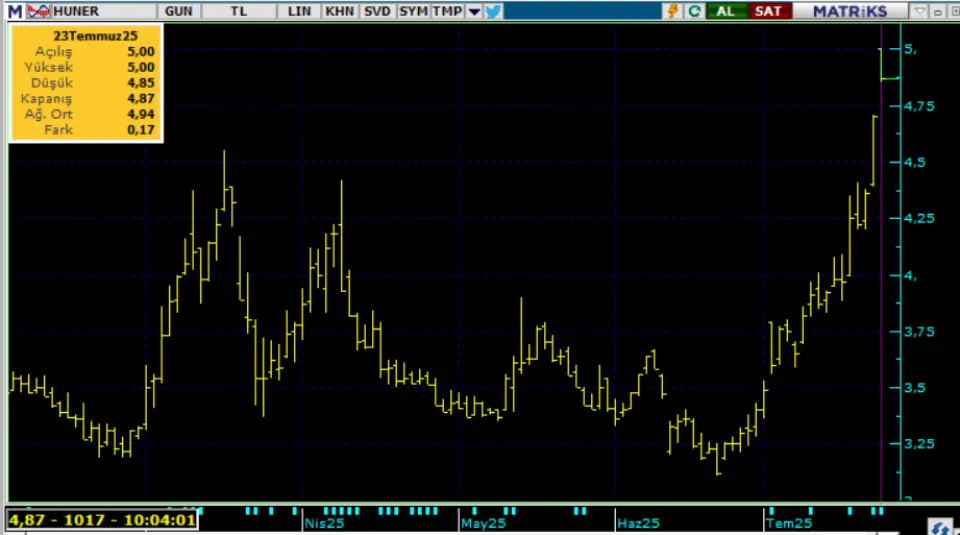Viewport: 960px width, 535px height.
Task: Open the HUNER symbol field
Action: pos(103,11)
